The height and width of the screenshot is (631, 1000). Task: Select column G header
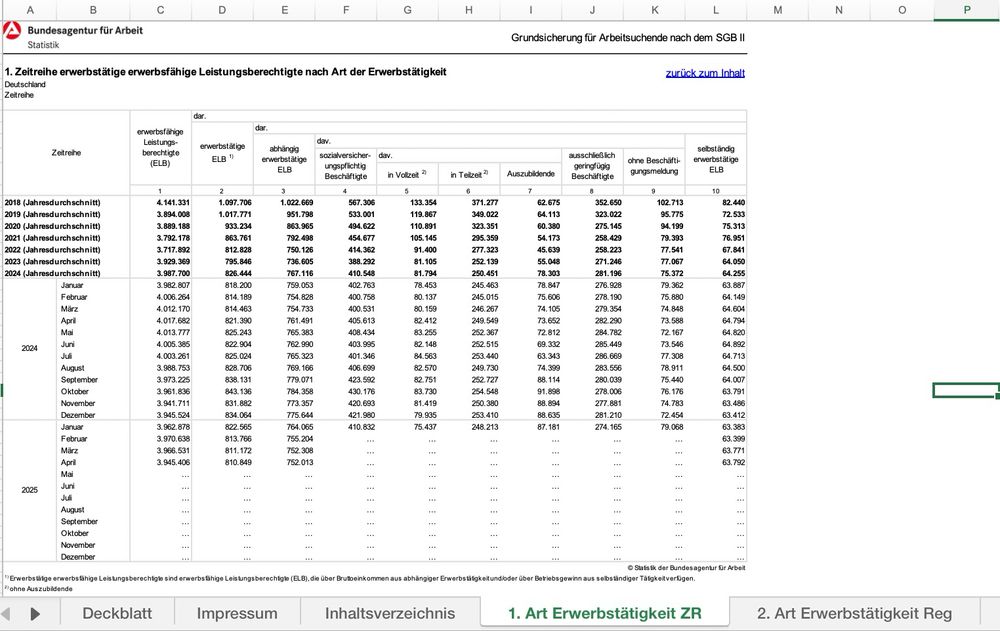coord(407,10)
